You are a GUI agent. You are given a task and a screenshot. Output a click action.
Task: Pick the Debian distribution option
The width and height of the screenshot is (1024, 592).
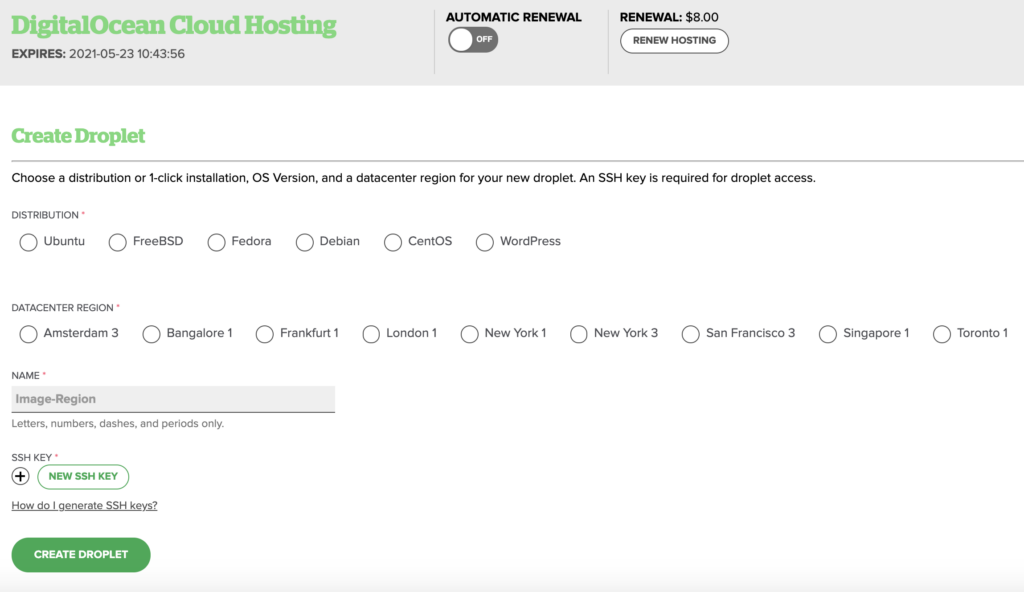pos(304,242)
